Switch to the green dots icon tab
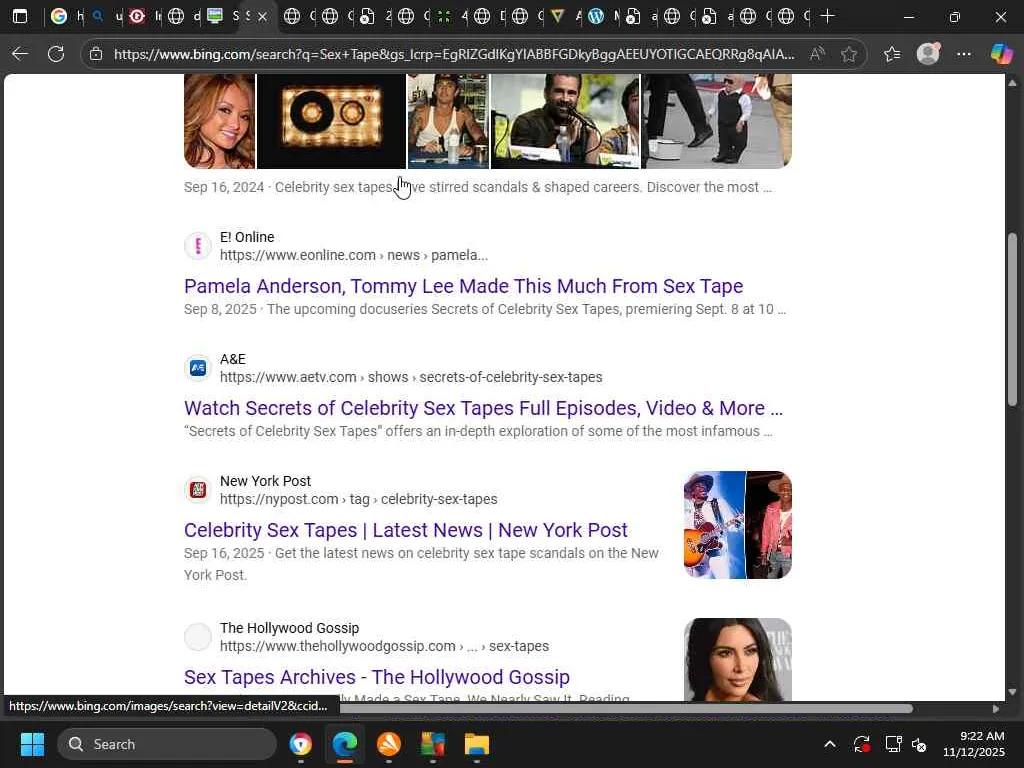Image resolution: width=1024 pixels, height=768 pixels. (444, 16)
